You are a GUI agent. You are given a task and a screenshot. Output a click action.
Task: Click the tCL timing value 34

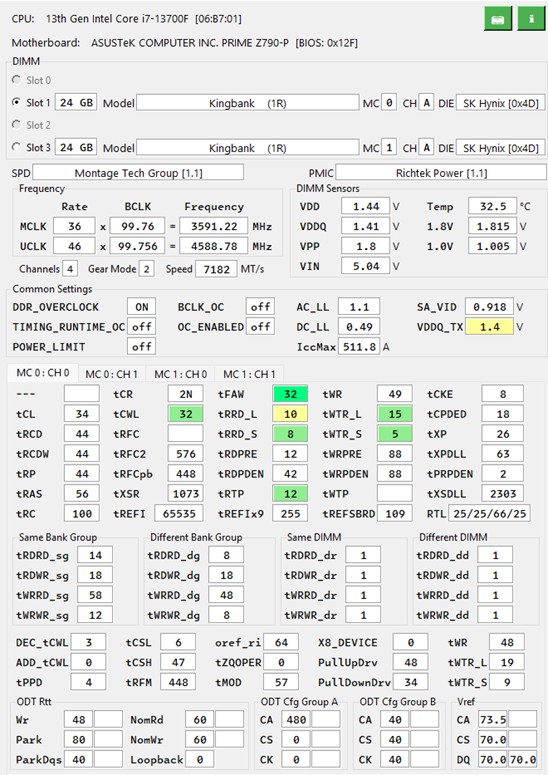tap(82, 414)
